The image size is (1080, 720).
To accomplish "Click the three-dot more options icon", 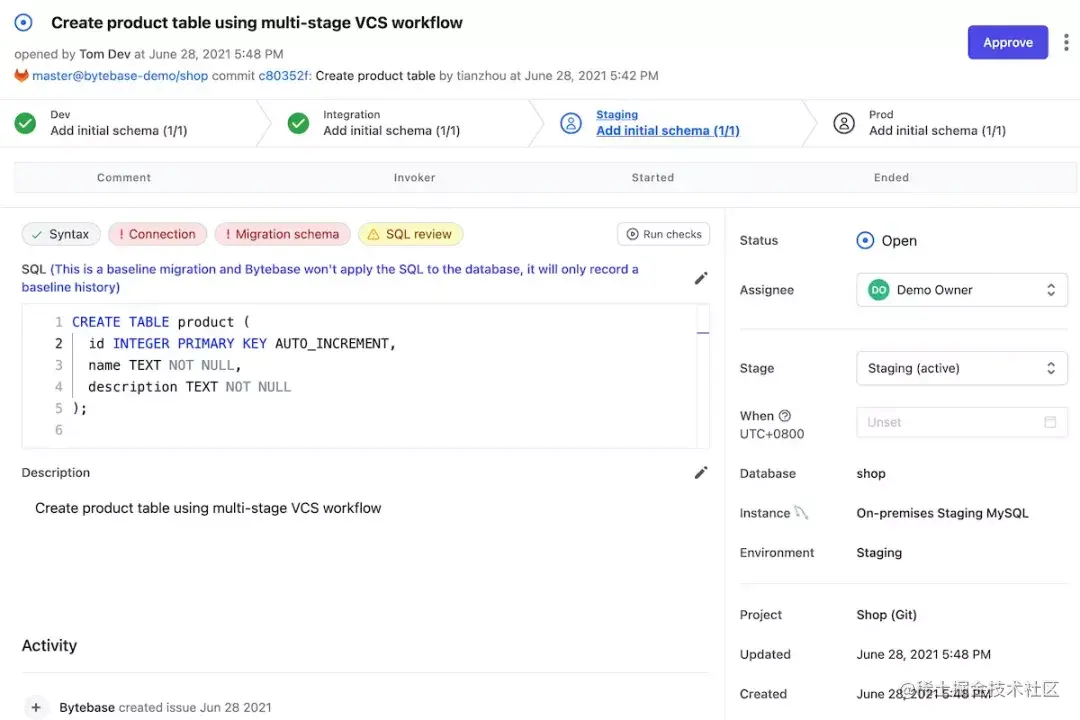I will click(x=1066, y=42).
